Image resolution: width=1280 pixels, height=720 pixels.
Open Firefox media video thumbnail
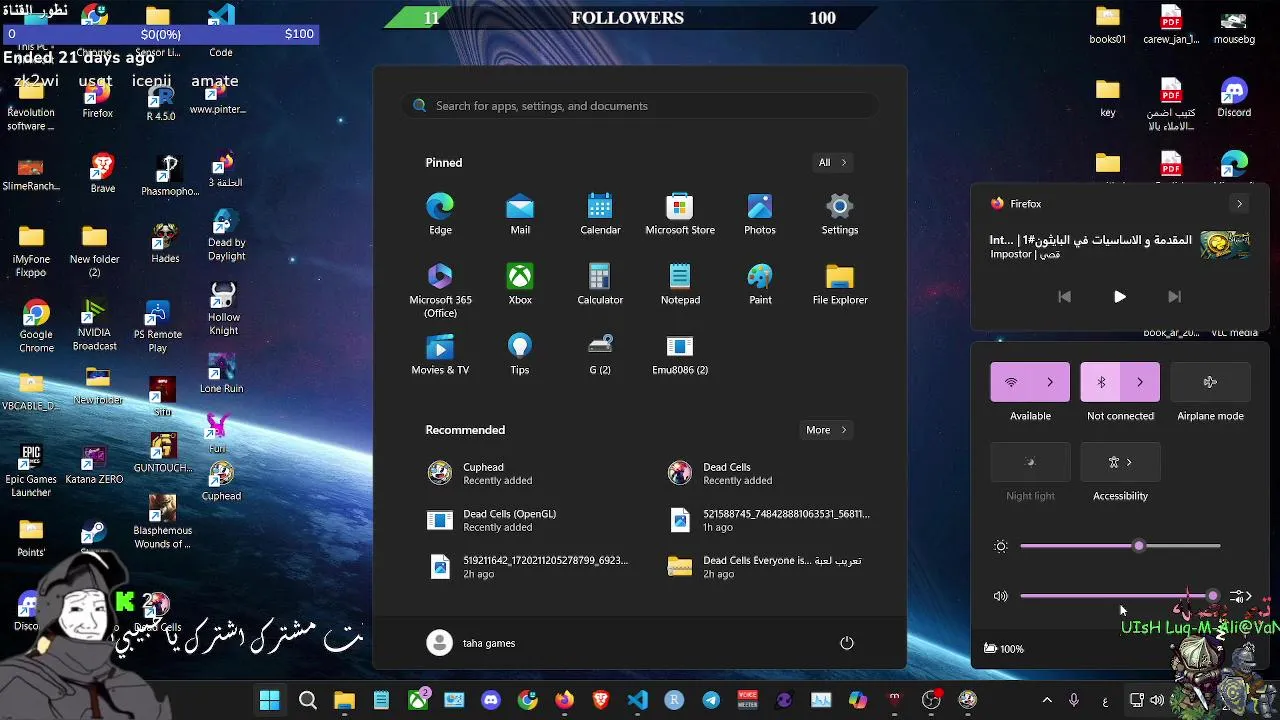pos(1225,245)
